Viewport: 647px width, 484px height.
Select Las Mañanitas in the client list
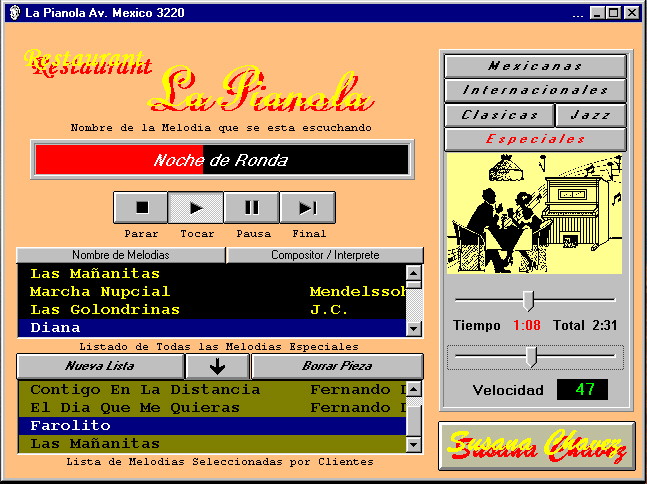coord(212,444)
